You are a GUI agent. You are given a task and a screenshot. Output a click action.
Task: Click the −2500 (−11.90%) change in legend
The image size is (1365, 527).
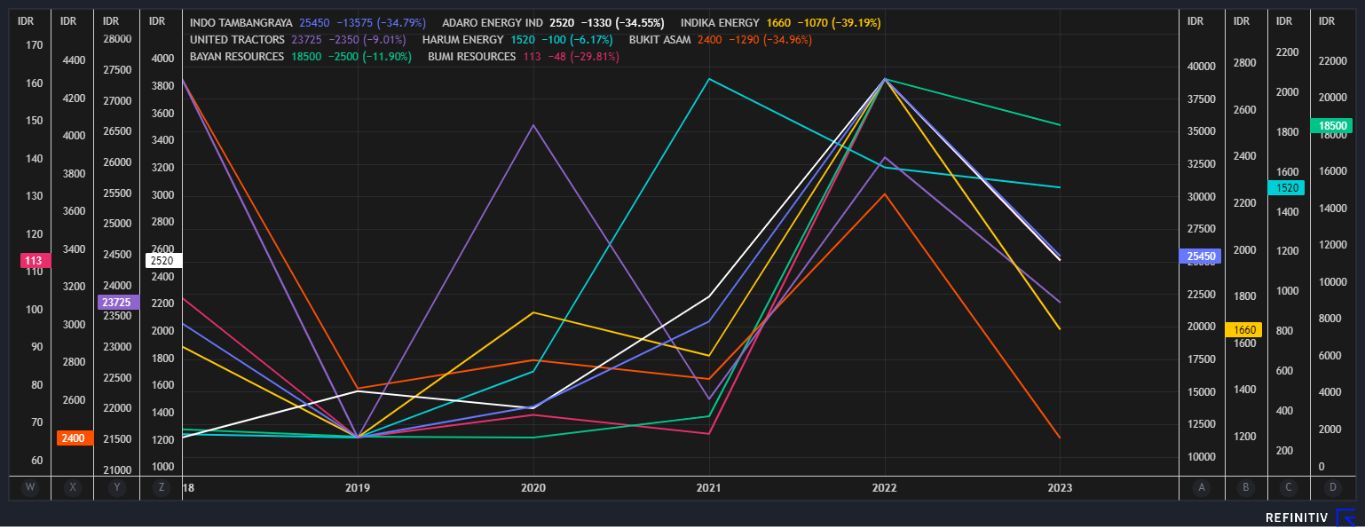[x=370, y=56]
